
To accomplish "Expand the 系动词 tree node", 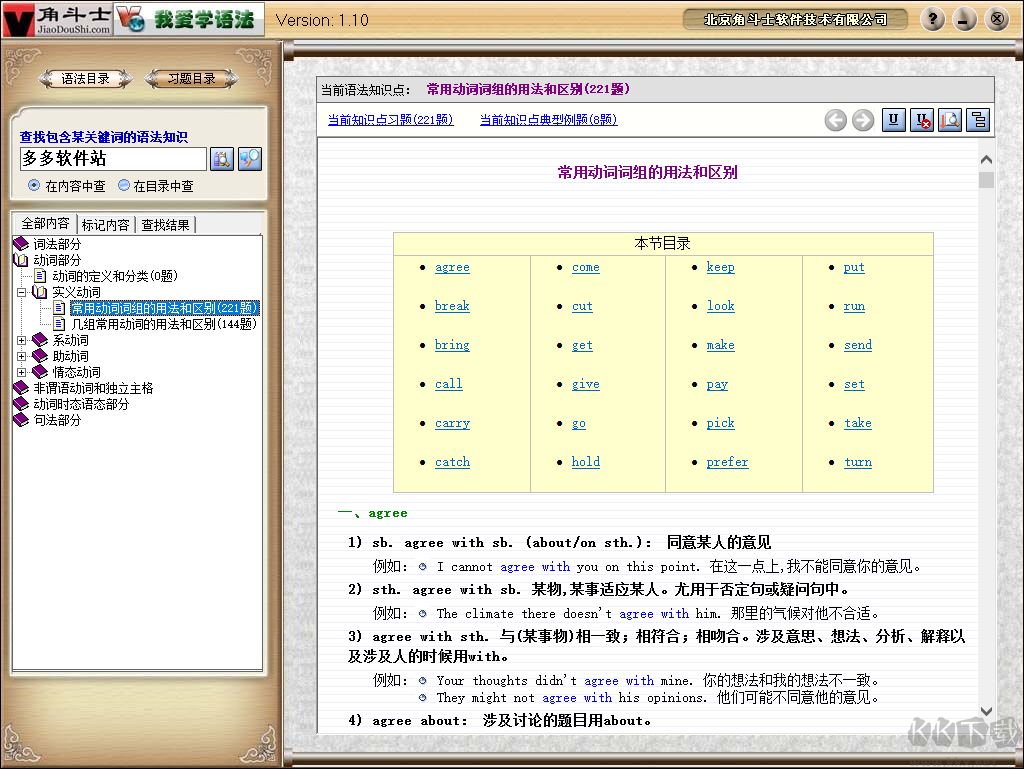I will [20, 341].
